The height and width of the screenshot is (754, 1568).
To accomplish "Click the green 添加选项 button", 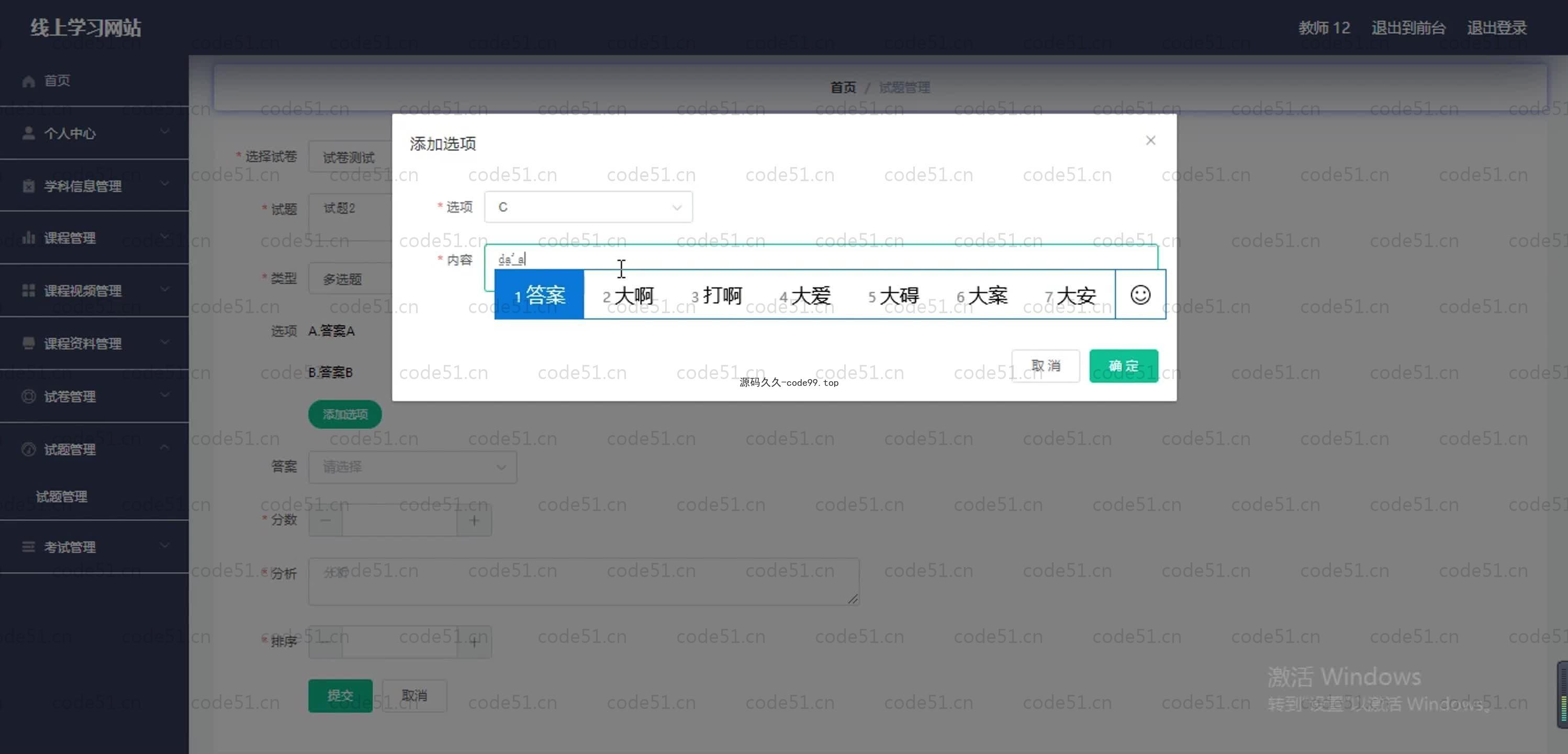I will (x=345, y=414).
